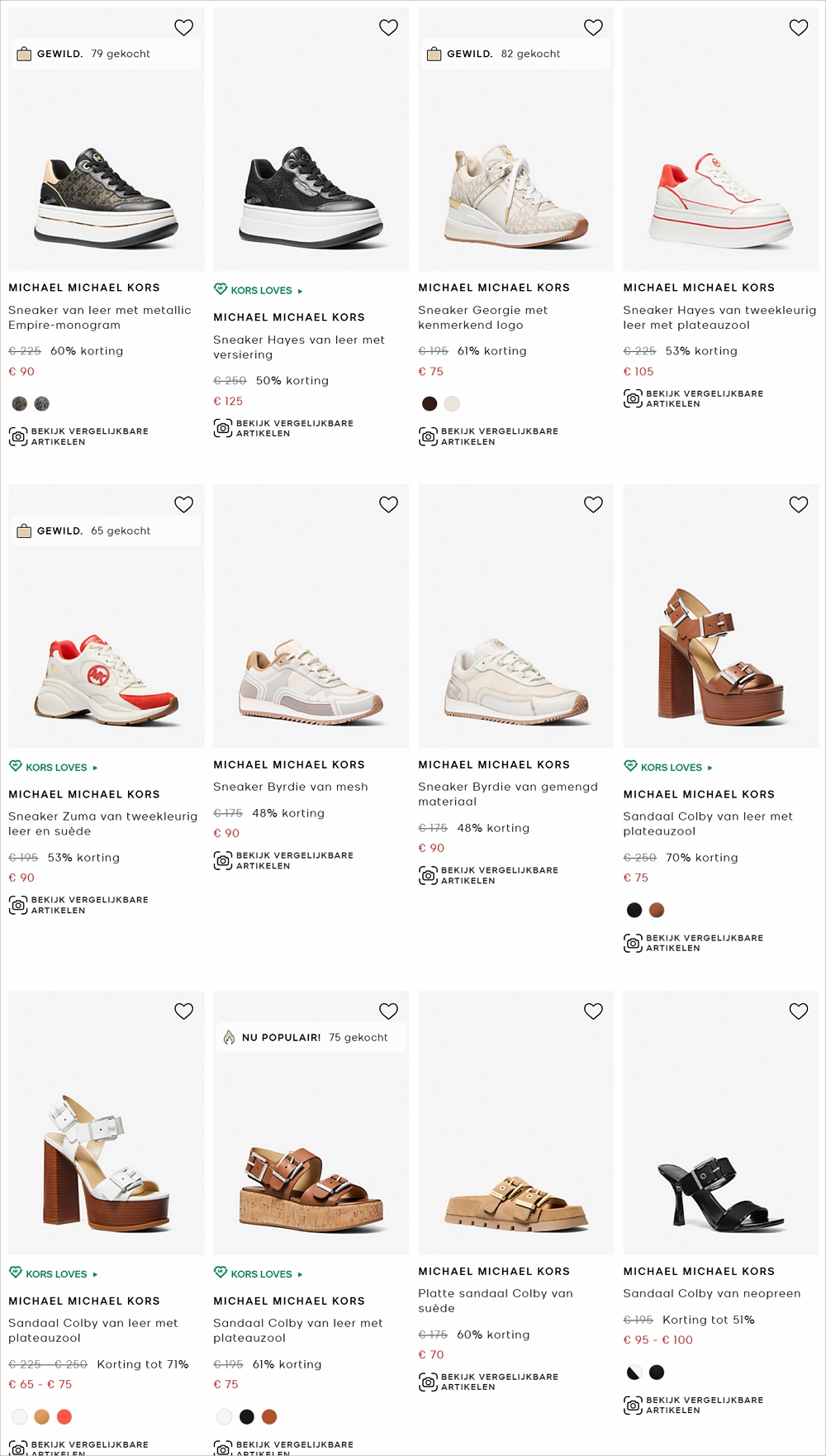Click the heart on black neopreen Colby sandal
This screenshot has height=1456, width=826.
pyautogui.click(x=798, y=1011)
